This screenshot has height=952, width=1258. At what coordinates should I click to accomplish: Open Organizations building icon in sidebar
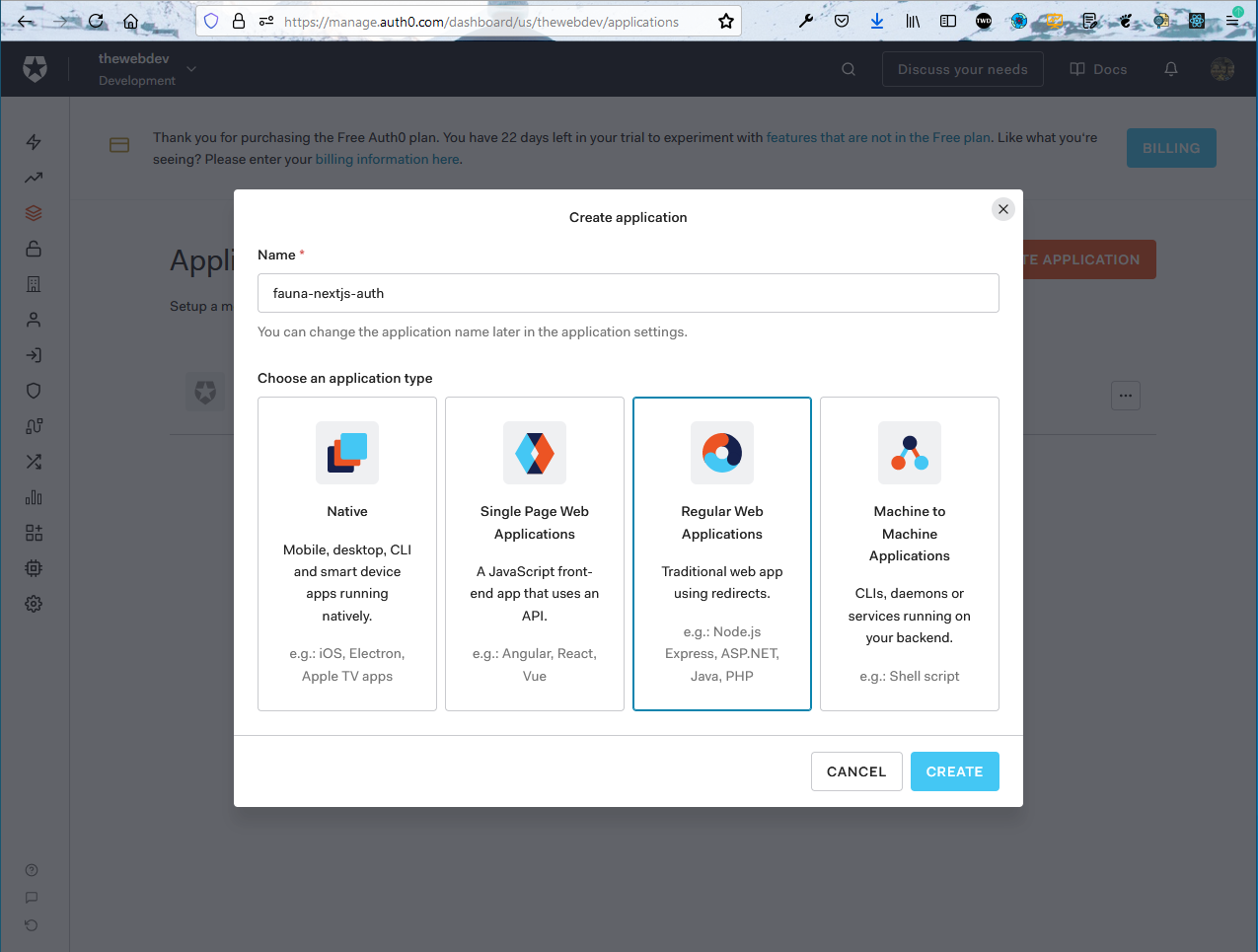tap(34, 284)
